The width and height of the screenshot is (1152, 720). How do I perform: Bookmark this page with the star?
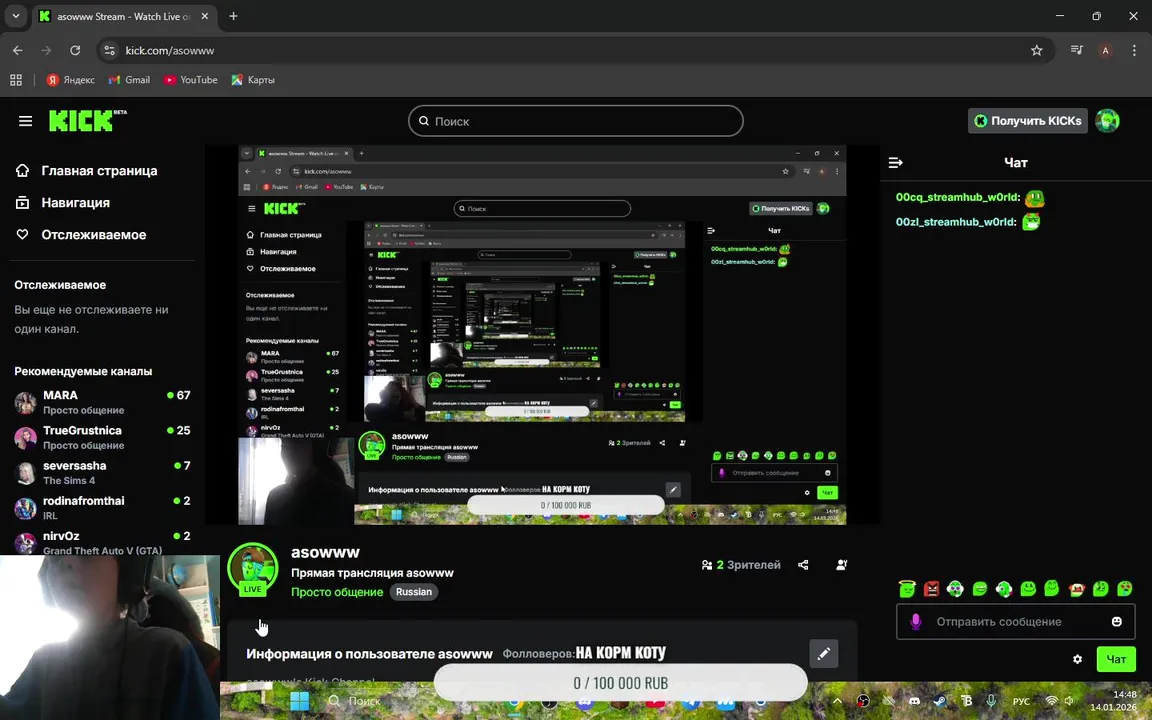click(1036, 51)
